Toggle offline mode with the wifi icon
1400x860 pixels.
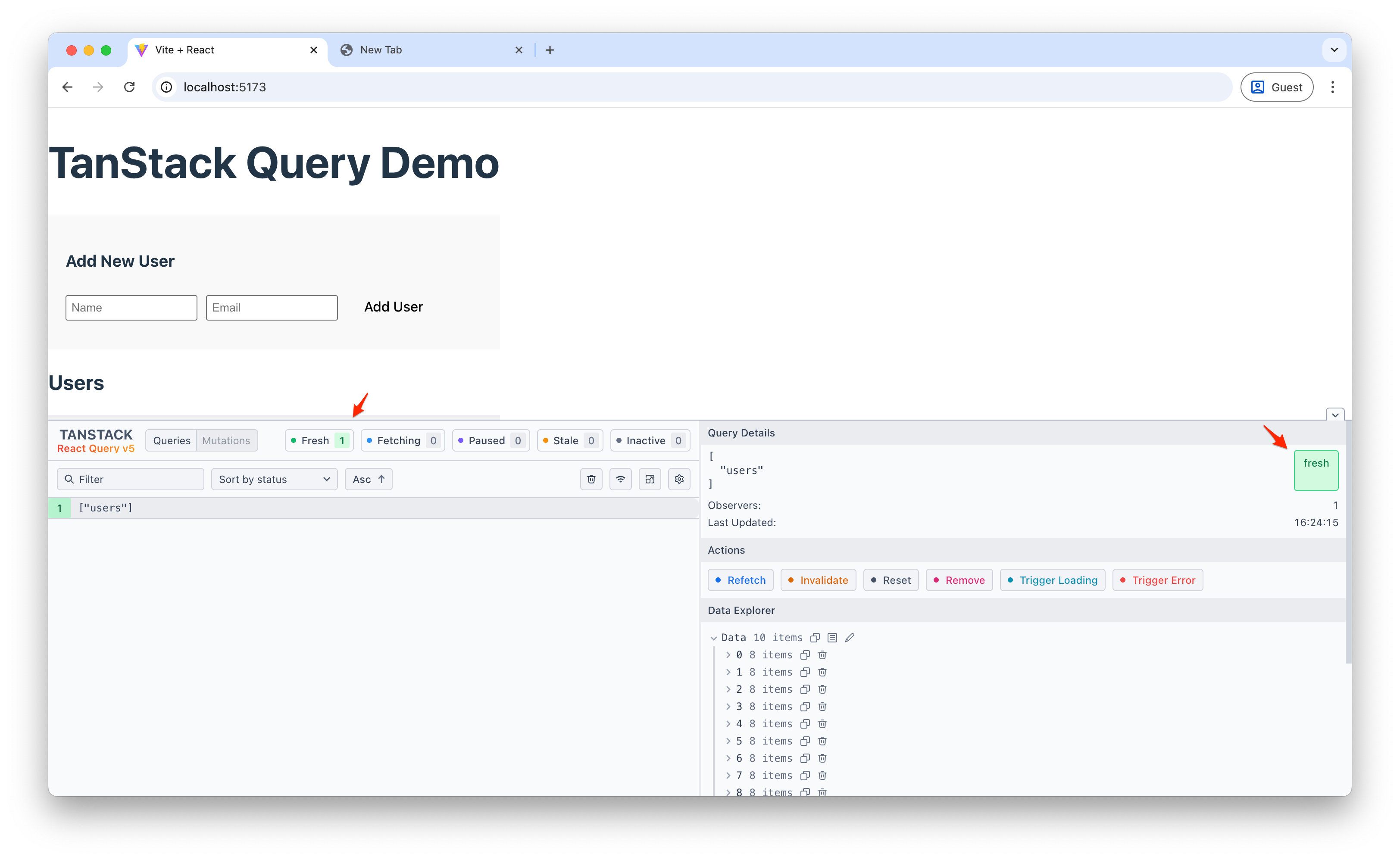pos(620,479)
